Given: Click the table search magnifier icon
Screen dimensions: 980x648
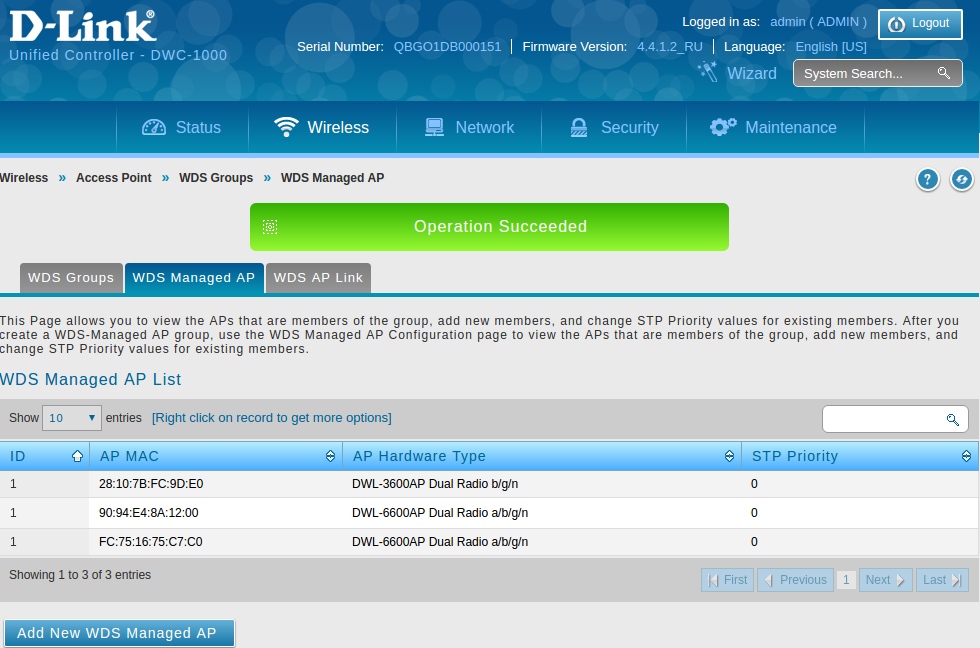Looking at the screenshot, I should coord(952,419).
